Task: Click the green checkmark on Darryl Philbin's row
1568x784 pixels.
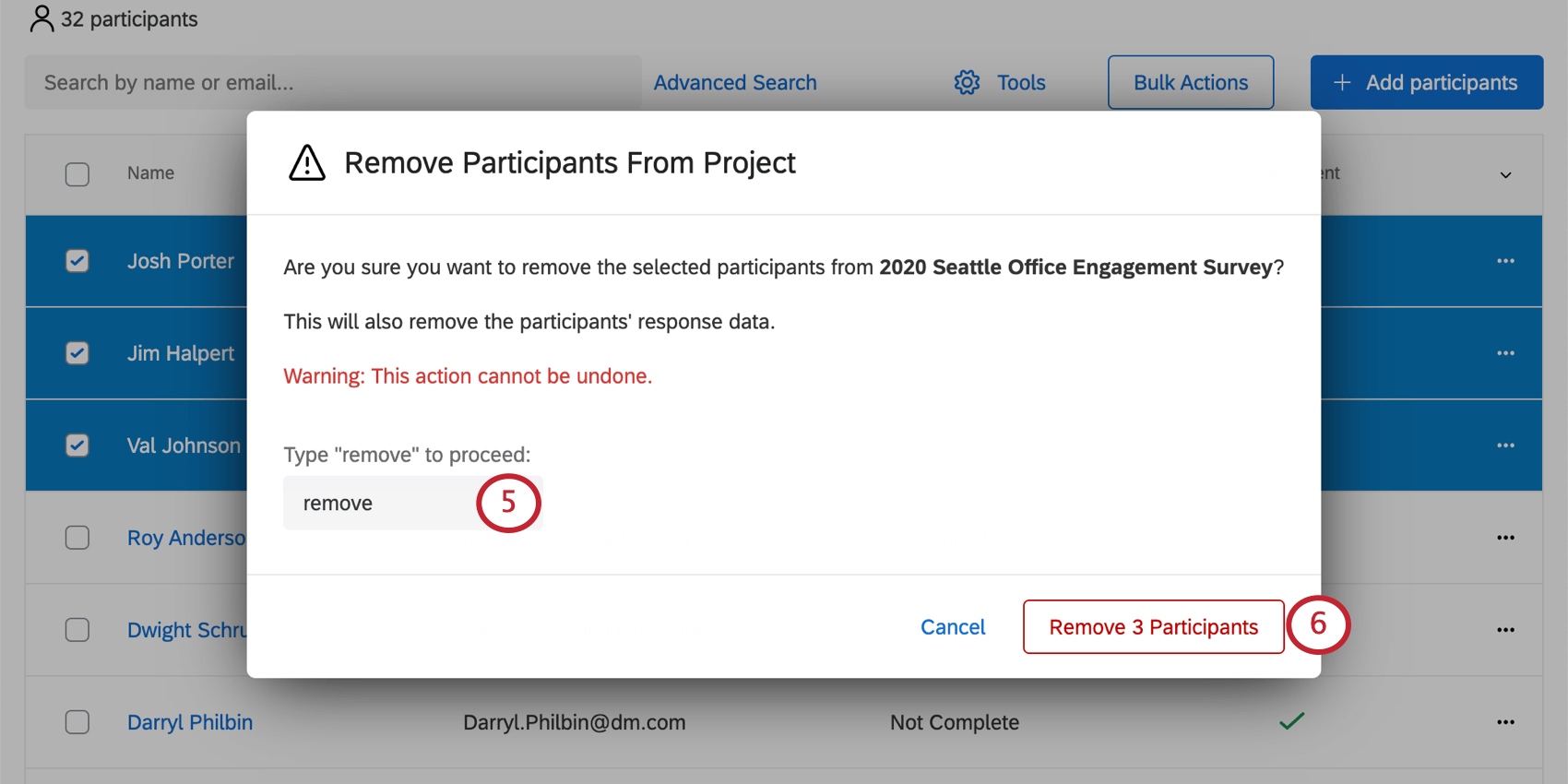Action: [x=1291, y=721]
